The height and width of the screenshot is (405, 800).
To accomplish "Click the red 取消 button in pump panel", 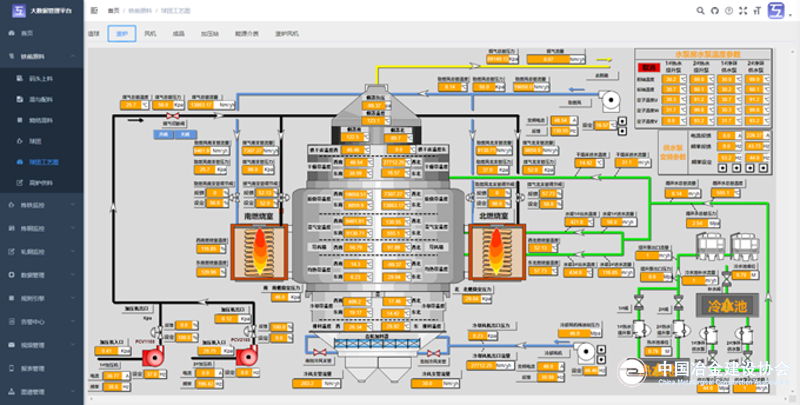I will 648,68.
